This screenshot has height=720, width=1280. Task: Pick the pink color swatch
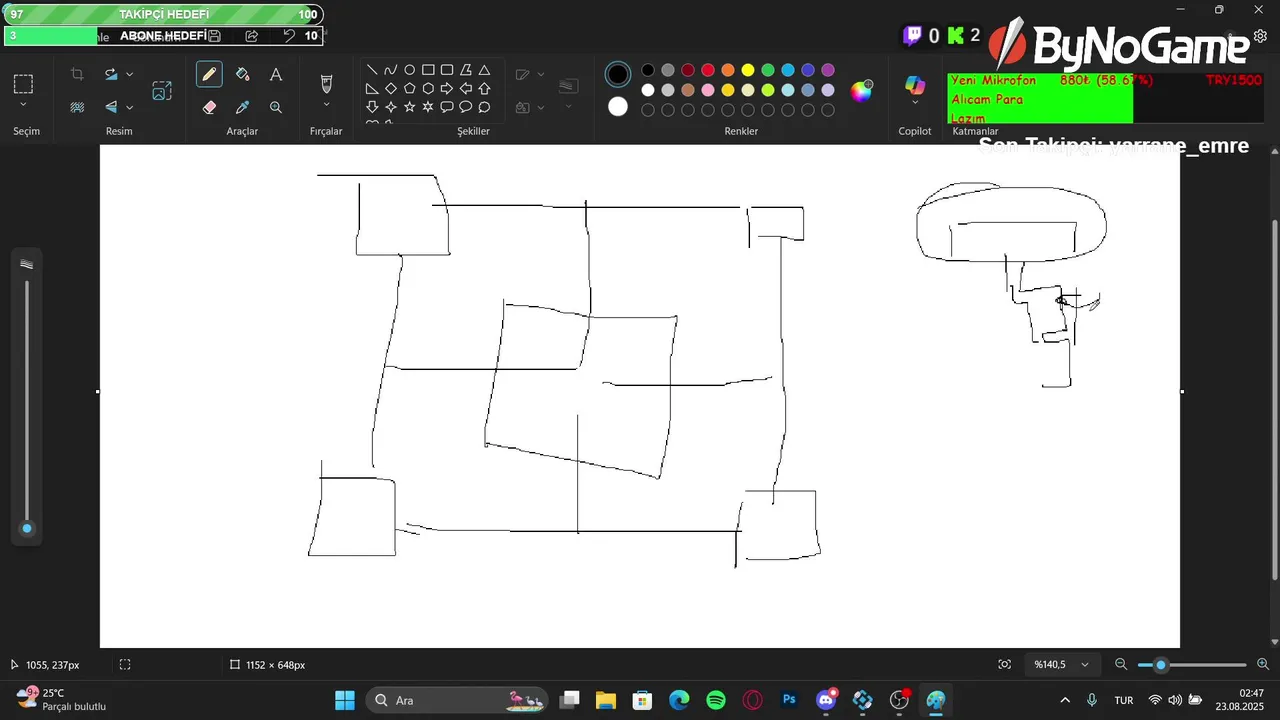tap(708, 90)
